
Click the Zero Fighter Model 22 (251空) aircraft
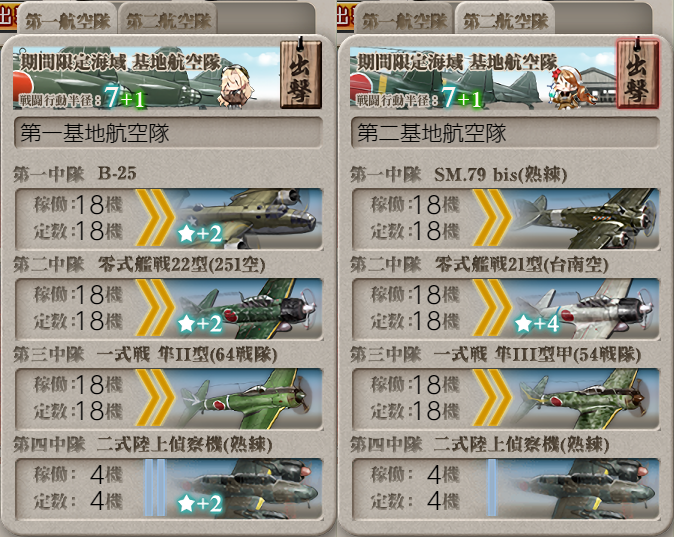[x=169, y=309]
